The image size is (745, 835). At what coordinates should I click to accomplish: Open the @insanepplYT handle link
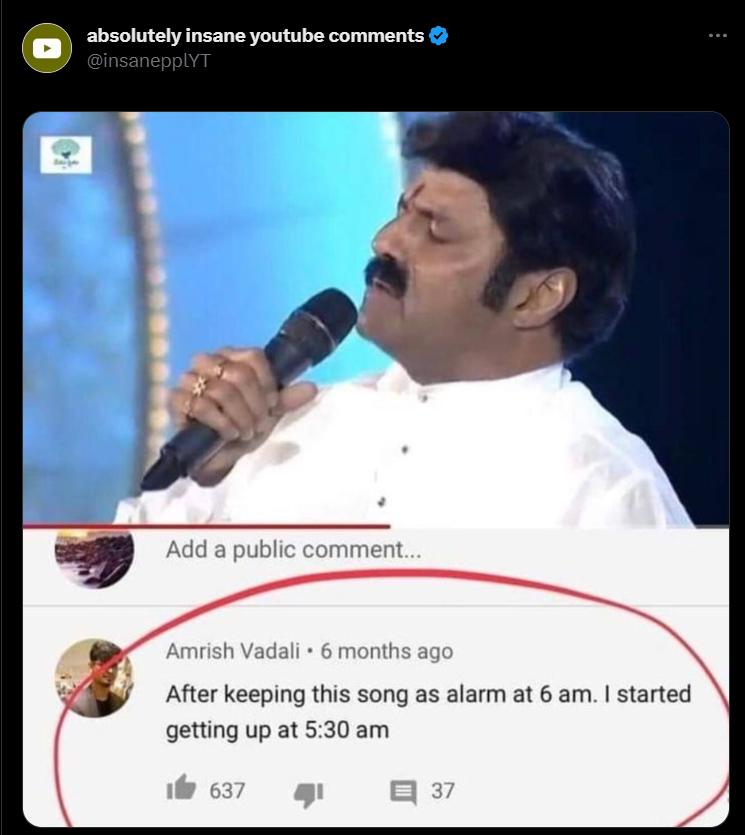pyautogui.click(x=149, y=61)
